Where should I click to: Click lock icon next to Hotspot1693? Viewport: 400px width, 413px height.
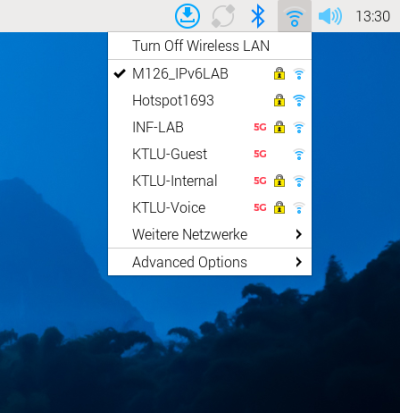(x=279, y=100)
